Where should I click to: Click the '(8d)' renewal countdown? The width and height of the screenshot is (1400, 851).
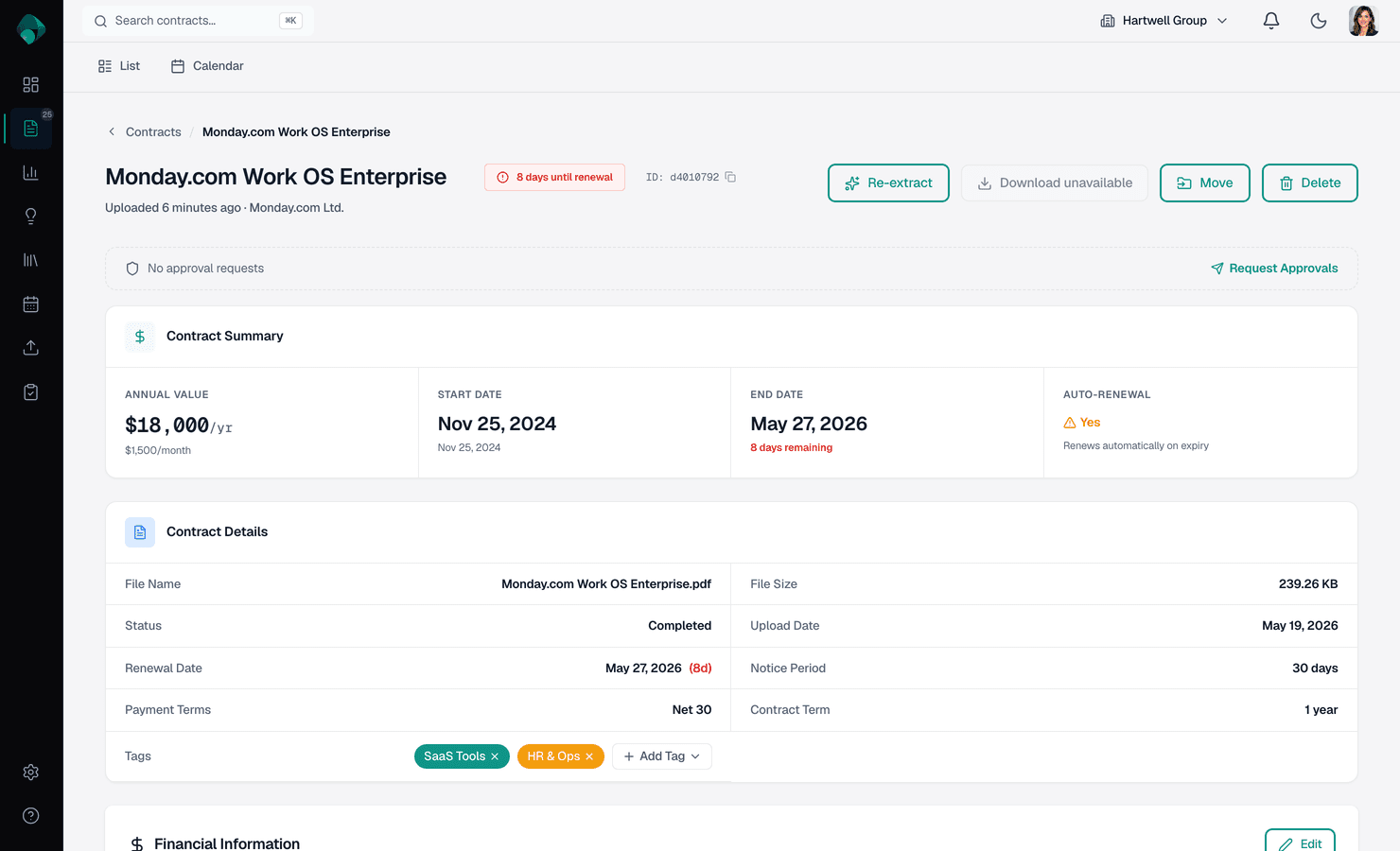pos(700,669)
